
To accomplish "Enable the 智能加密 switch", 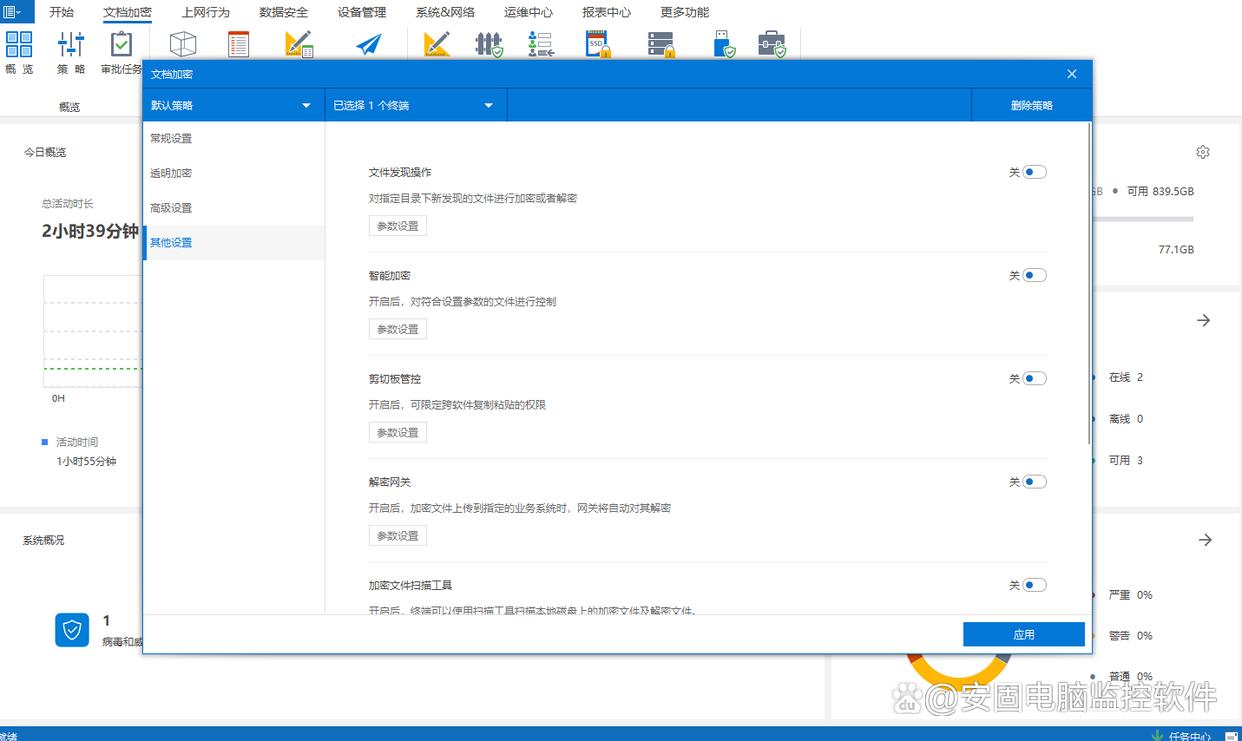I will point(1034,275).
